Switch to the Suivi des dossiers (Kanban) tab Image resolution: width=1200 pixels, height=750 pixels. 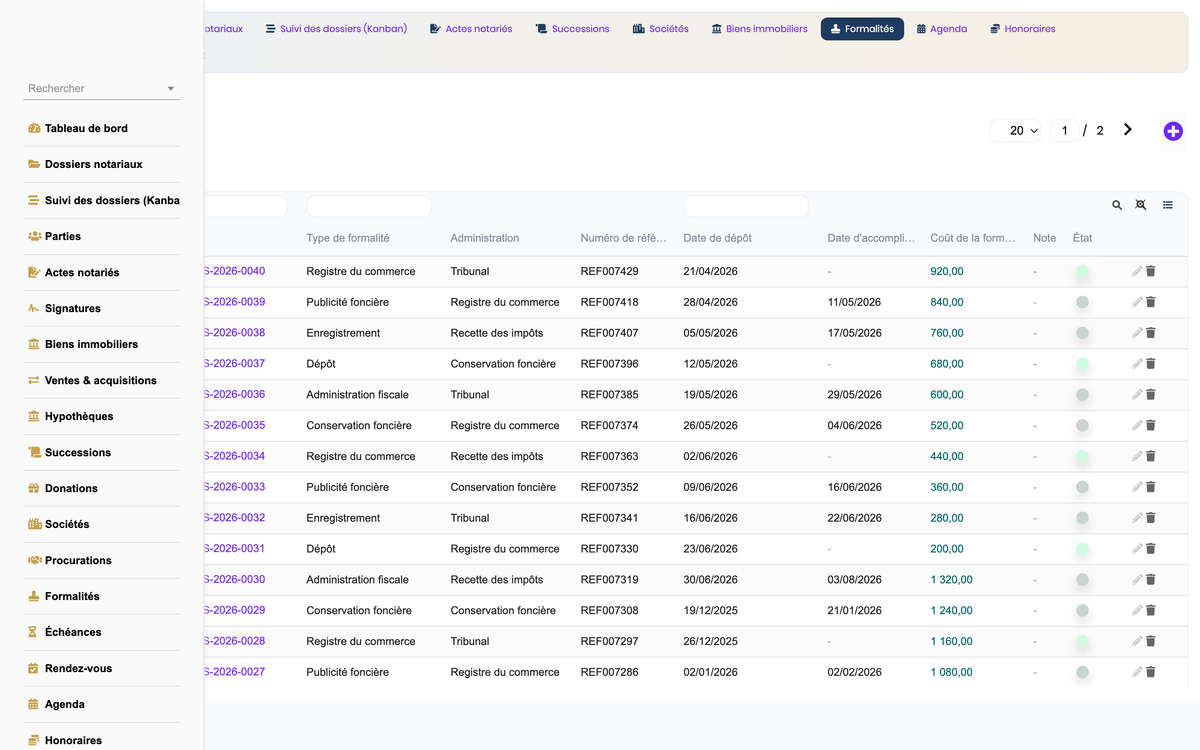[x=336, y=29]
